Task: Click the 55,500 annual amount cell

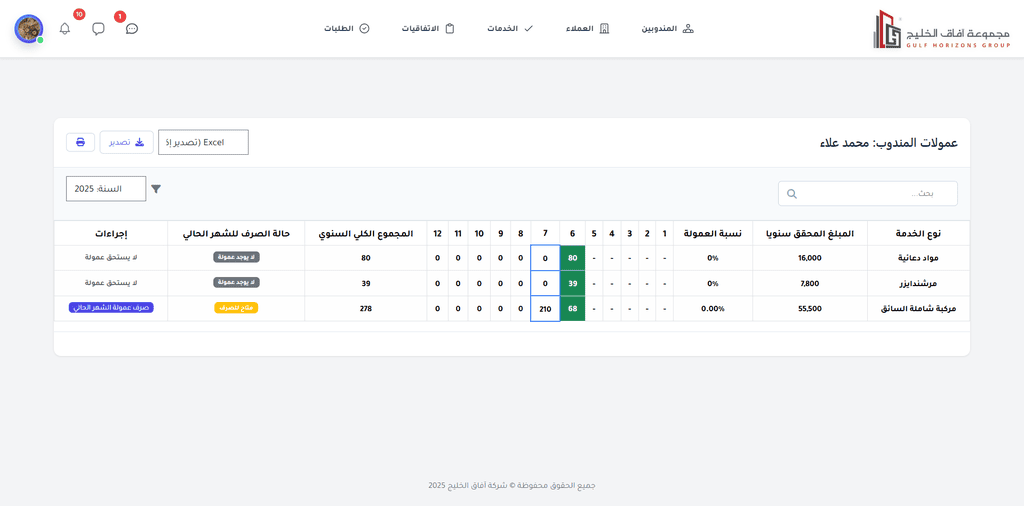Action: pos(810,308)
